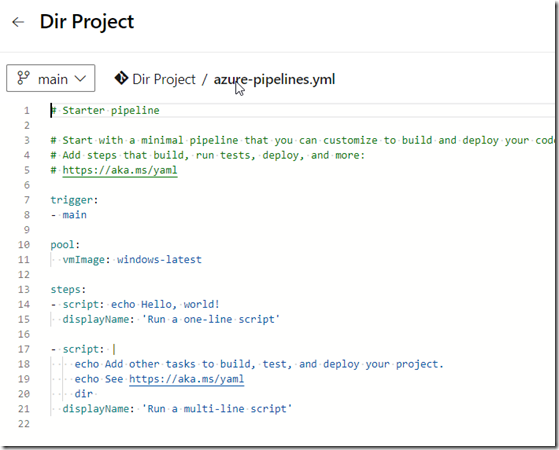Click the 'dir' command on line 20
The height and width of the screenshot is (450, 559).
coord(84,394)
